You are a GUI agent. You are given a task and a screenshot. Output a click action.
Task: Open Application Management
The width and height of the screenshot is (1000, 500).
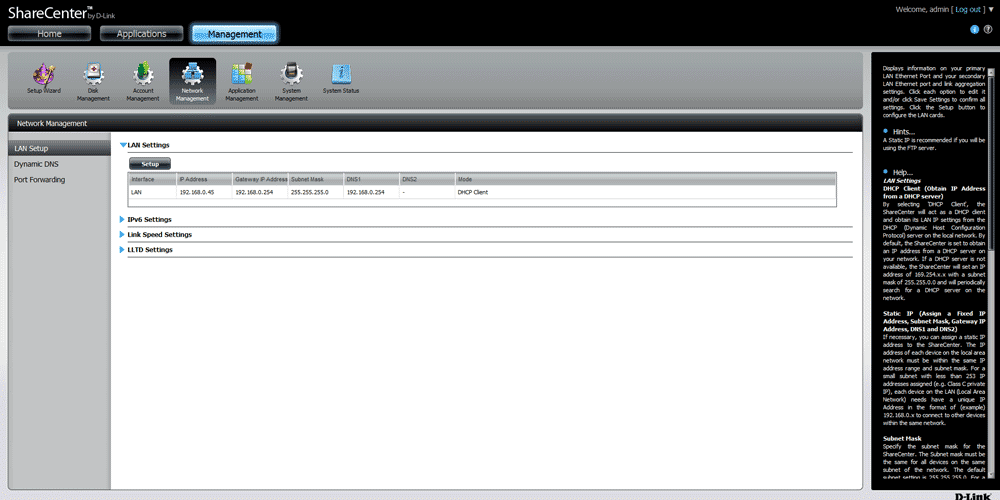coord(241,78)
